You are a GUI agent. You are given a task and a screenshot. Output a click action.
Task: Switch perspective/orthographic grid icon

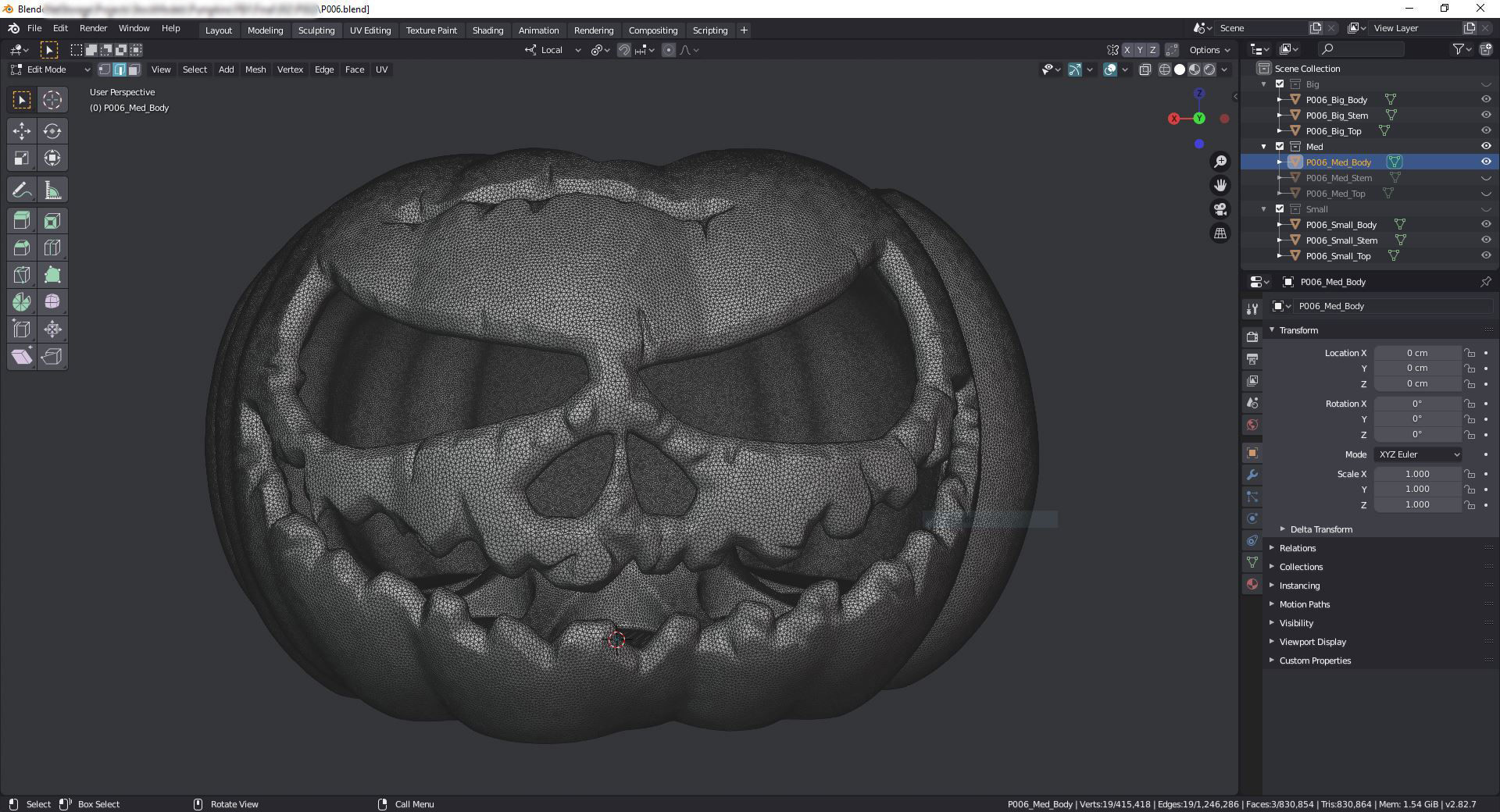click(x=1220, y=233)
